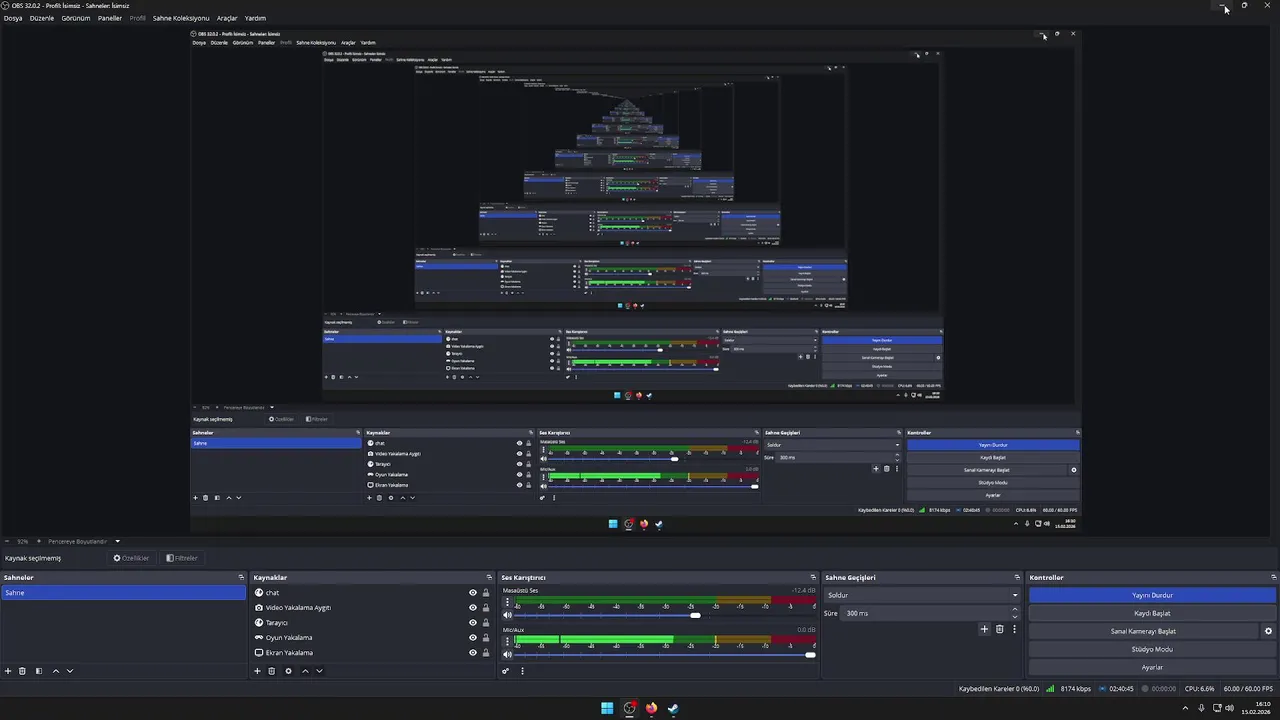The image size is (1280, 720).
Task: Open Paneller menu
Action: point(110,18)
